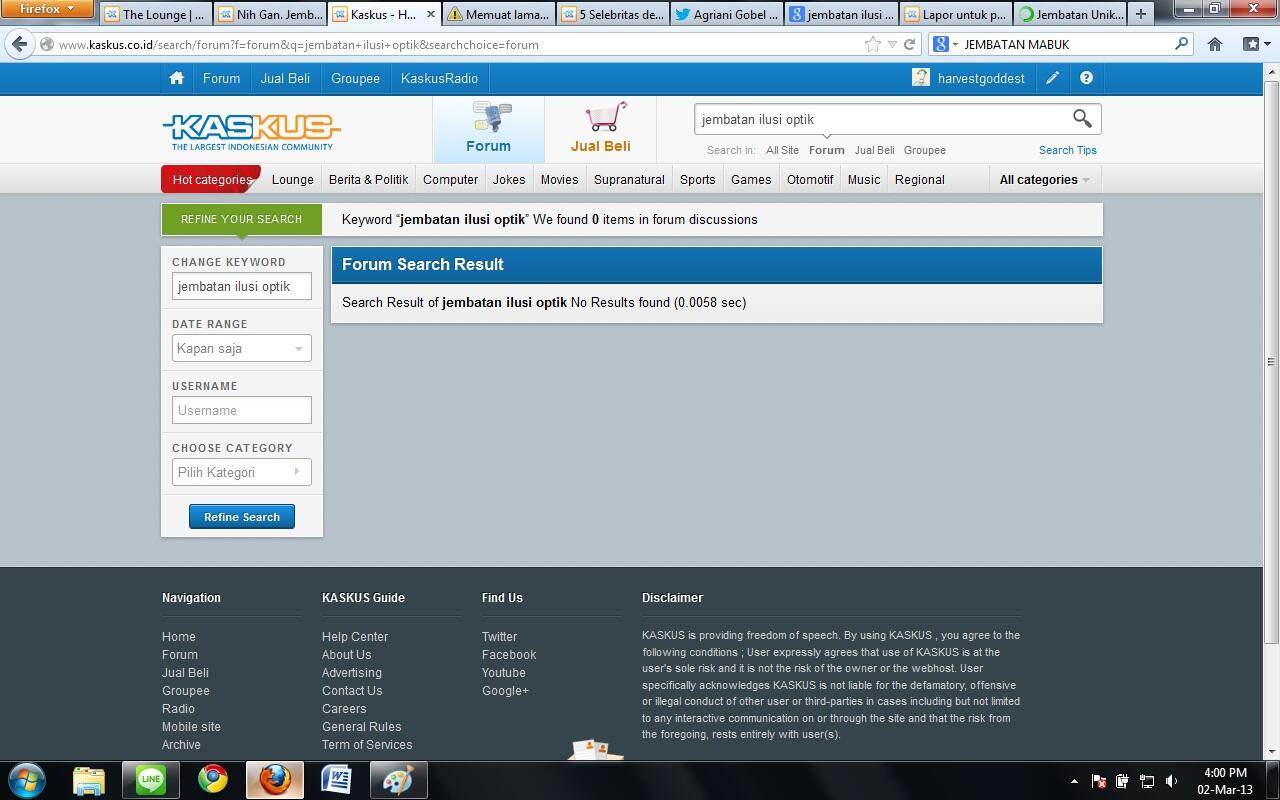The height and width of the screenshot is (800, 1280).
Task: Open Help Center footer link
Action: tap(355, 637)
